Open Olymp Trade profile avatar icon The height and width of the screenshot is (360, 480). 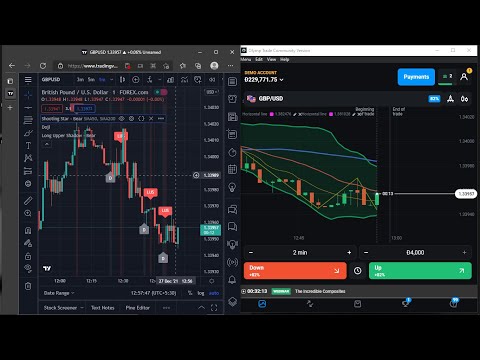click(x=464, y=77)
